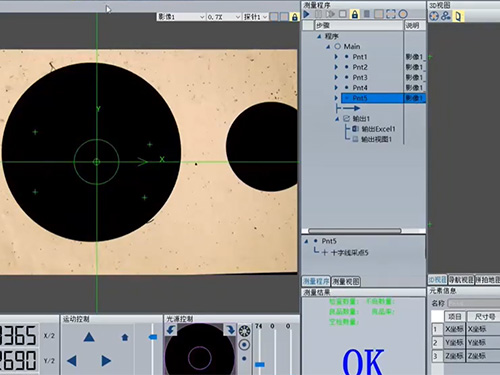Click the 名称 name input field
The height and width of the screenshot is (375, 500).
pos(474,303)
